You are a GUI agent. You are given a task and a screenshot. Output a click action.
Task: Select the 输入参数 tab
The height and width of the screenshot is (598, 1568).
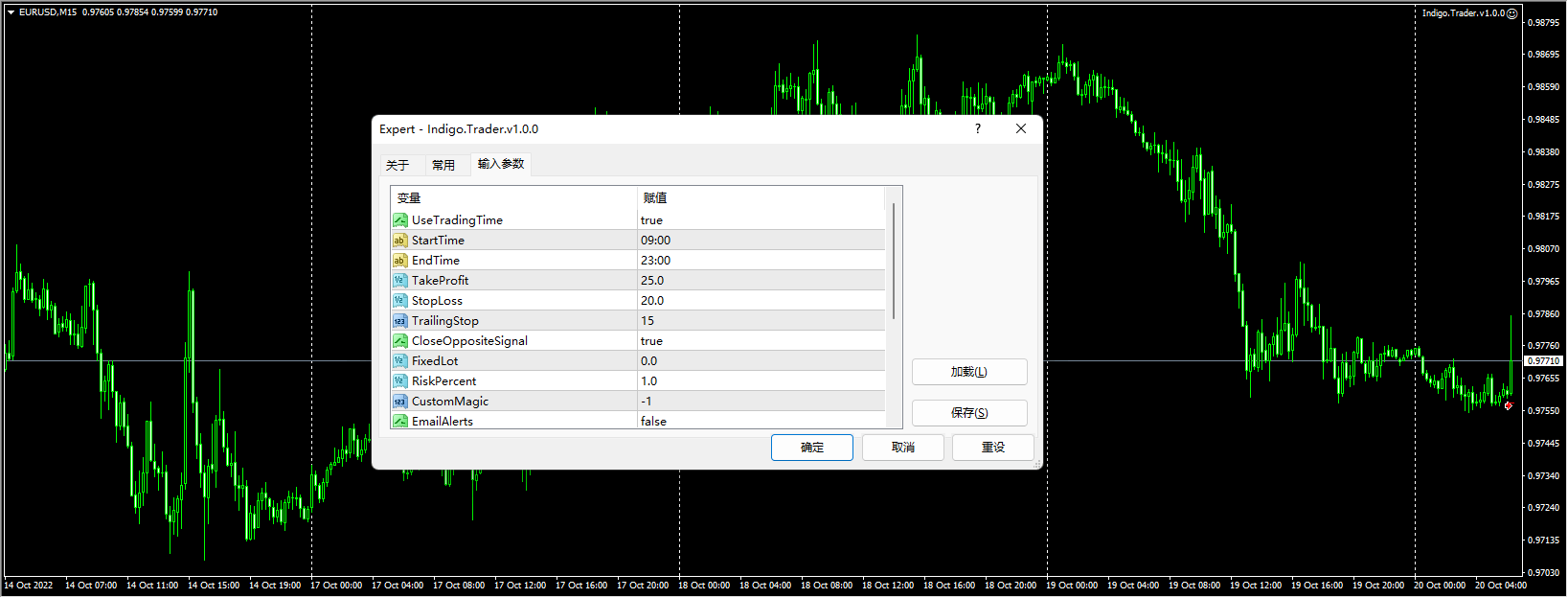click(x=501, y=164)
